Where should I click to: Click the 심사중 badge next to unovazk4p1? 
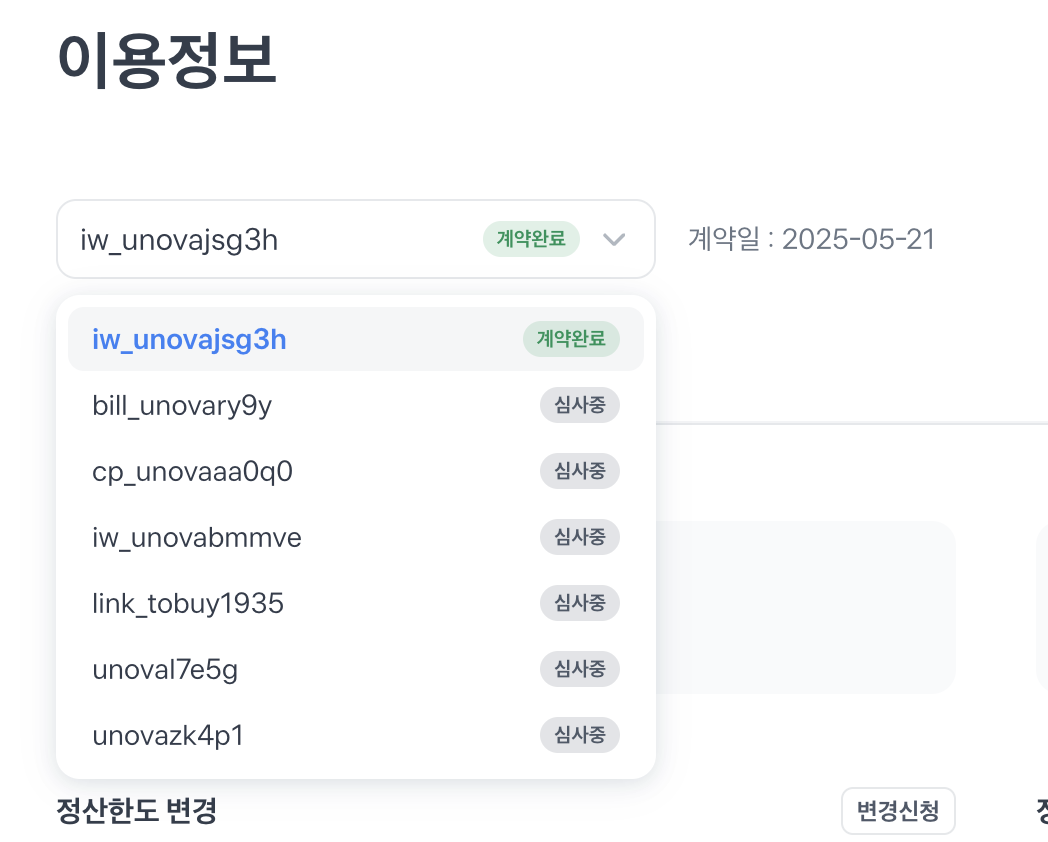point(580,735)
